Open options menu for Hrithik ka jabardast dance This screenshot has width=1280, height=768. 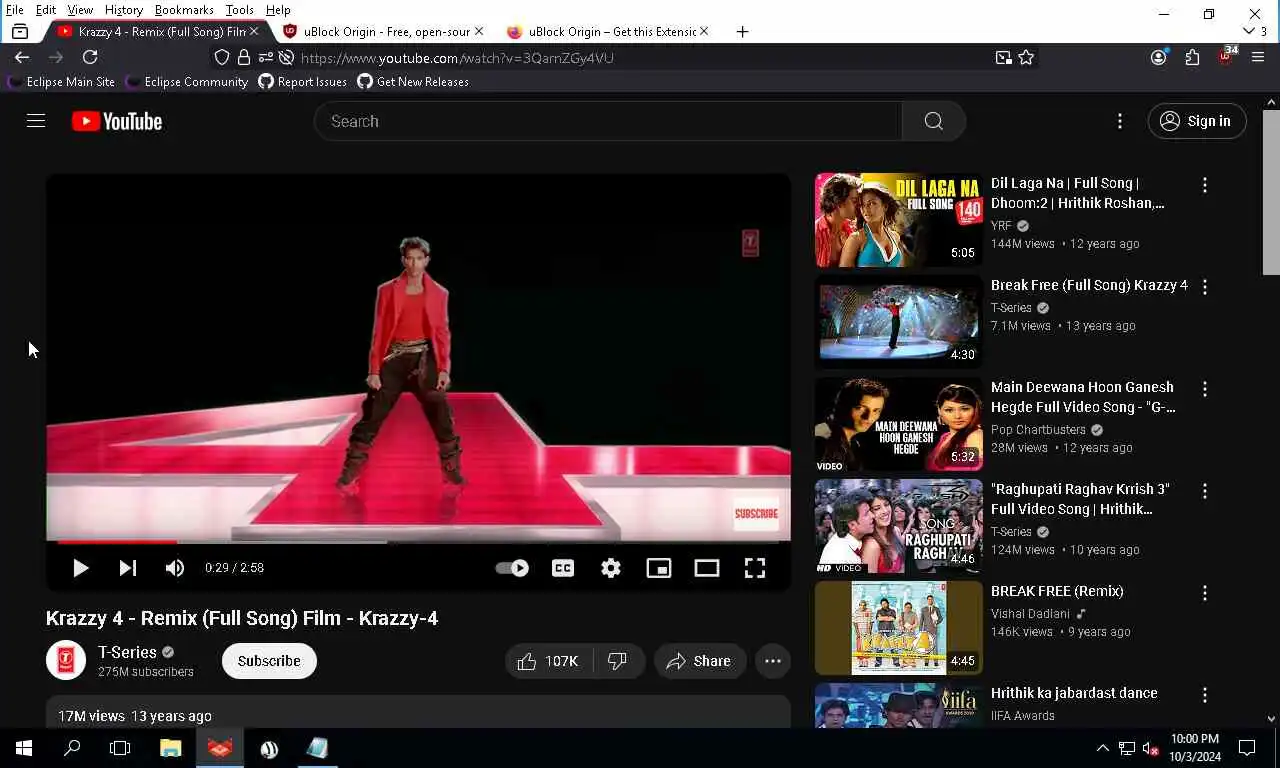[x=1205, y=695]
